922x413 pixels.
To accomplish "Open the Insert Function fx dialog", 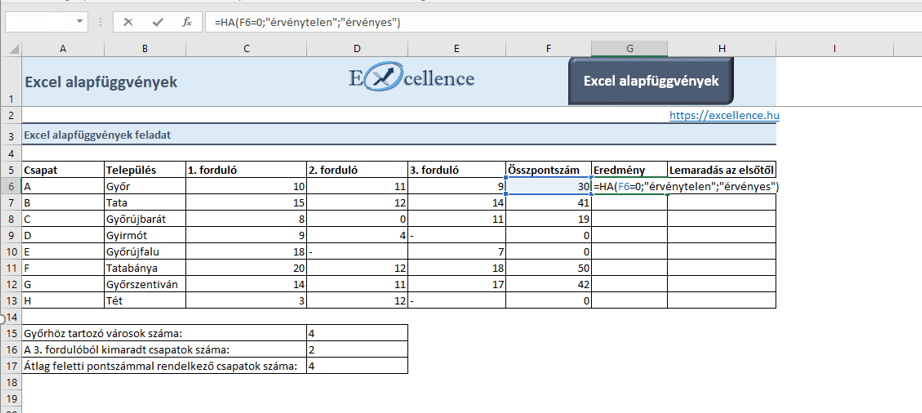I will click(187, 22).
